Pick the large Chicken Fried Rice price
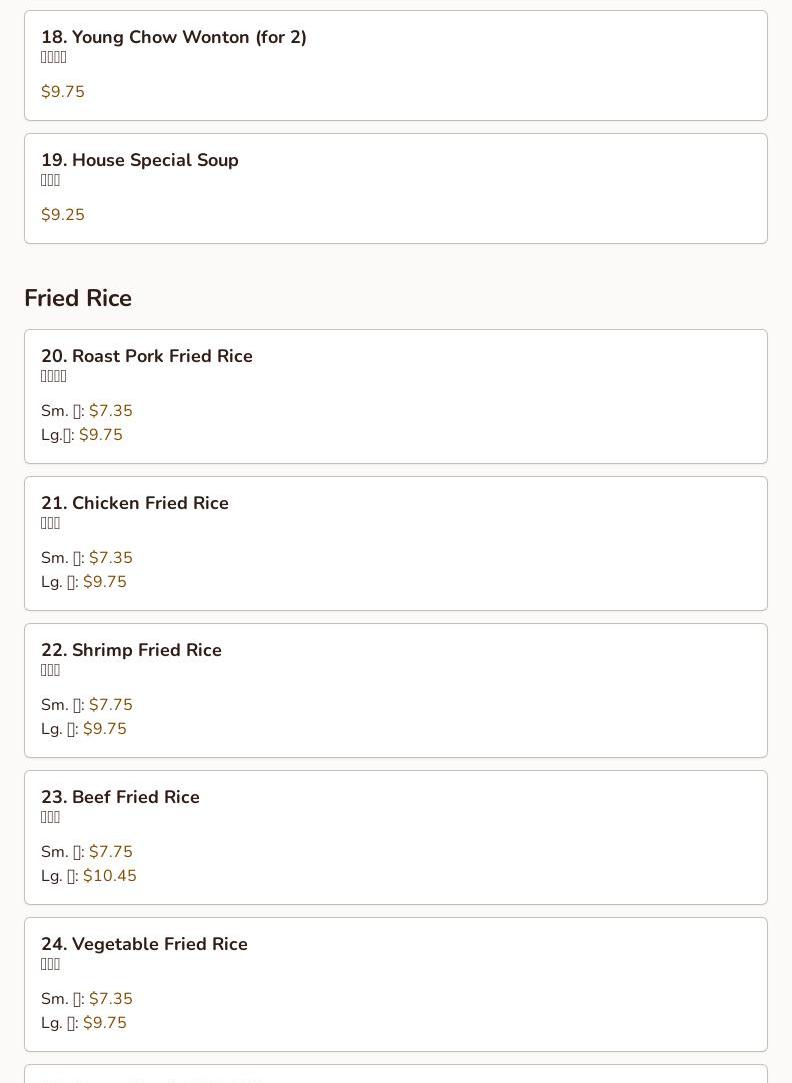792x1083 pixels. (105, 582)
